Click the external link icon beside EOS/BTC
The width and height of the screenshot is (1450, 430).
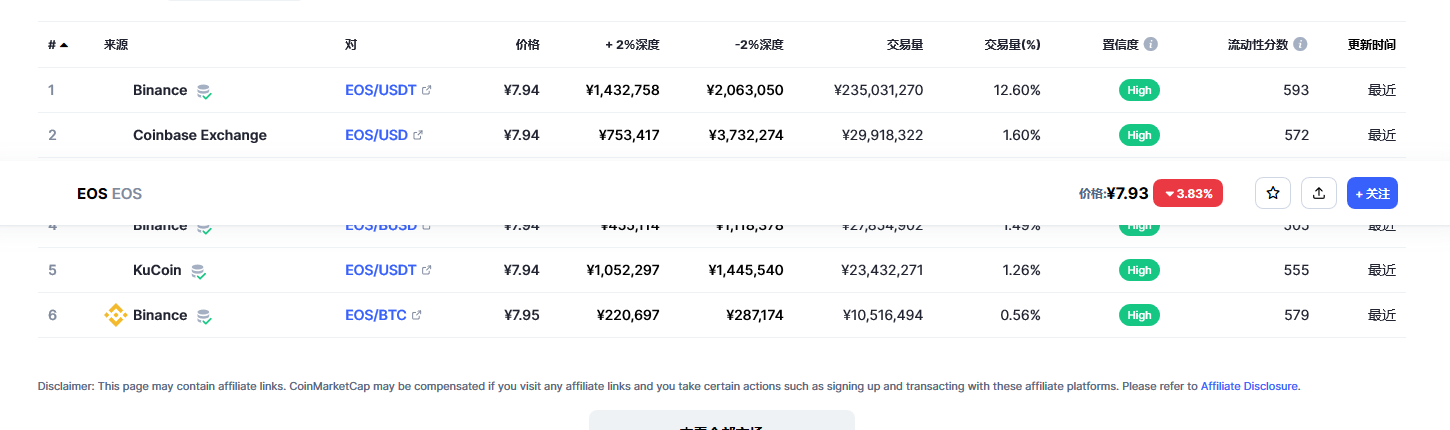417,315
